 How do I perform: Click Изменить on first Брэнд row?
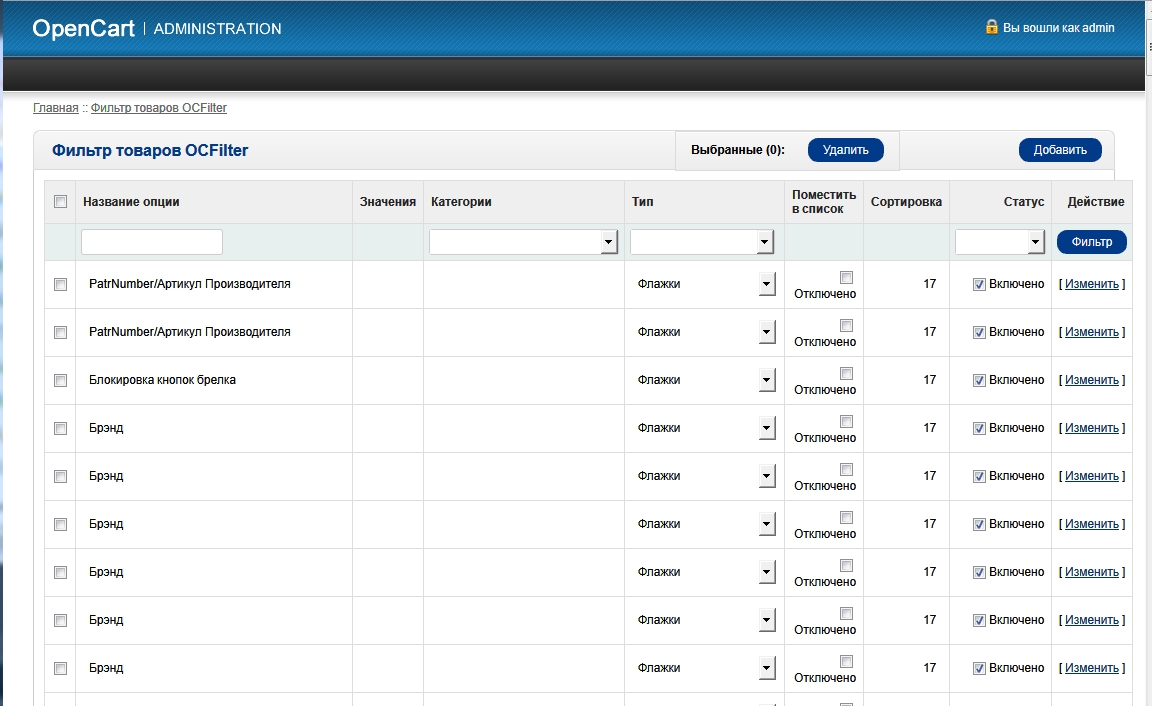tap(1092, 428)
